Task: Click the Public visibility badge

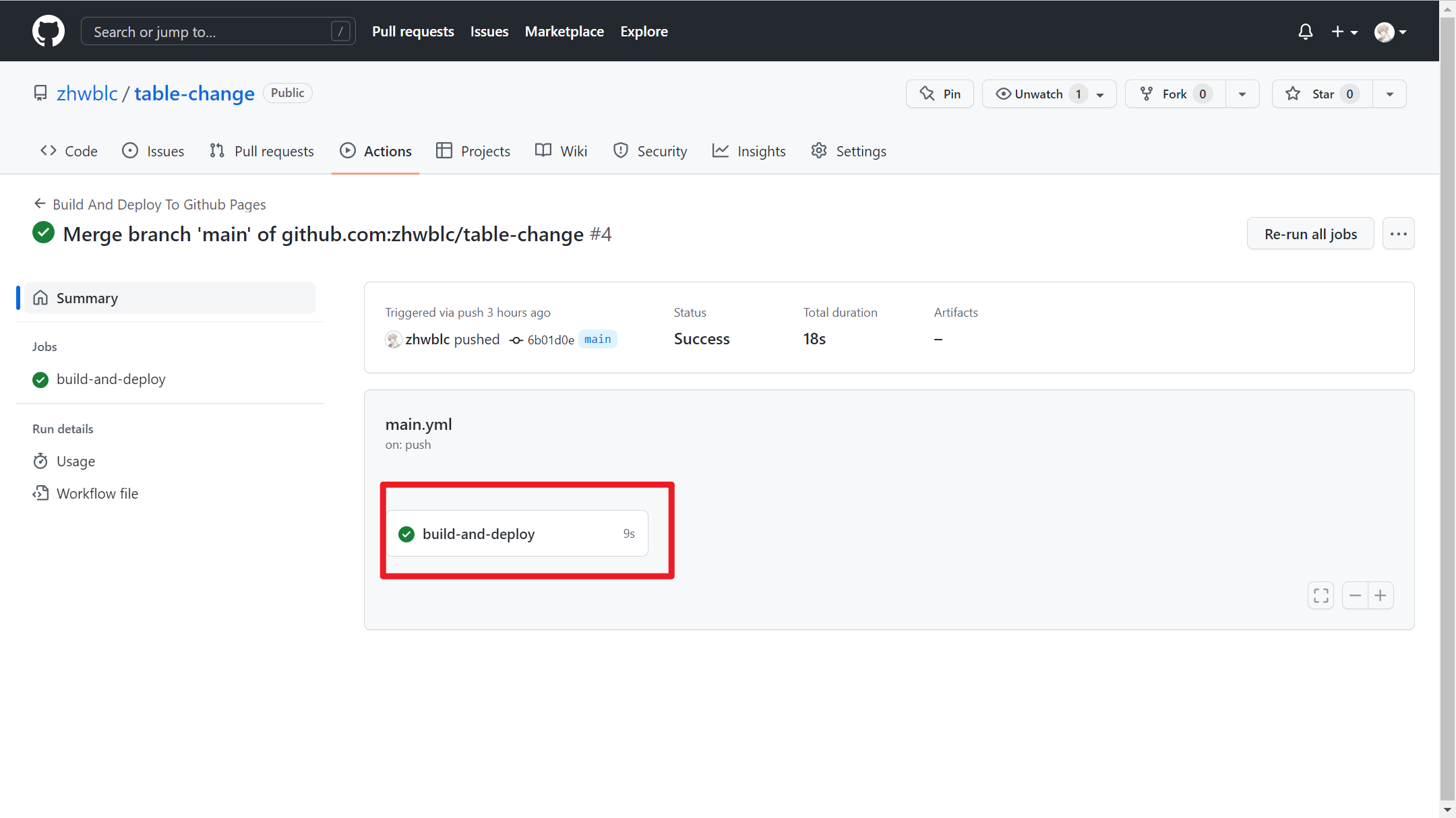Action: (288, 93)
